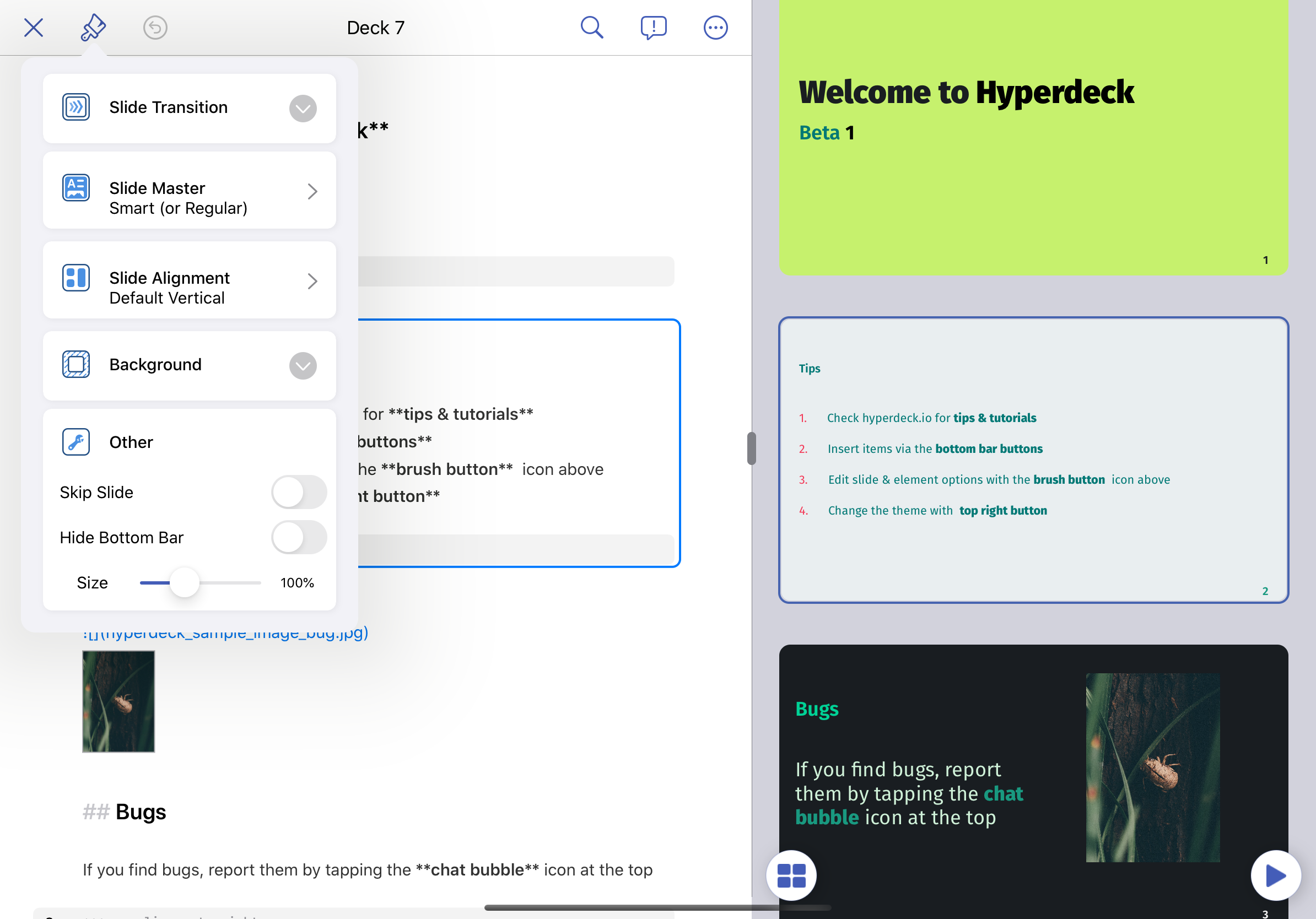The height and width of the screenshot is (919, 1316).
Task: Open Slide Alignment chevron
Action: coord(312,281)
